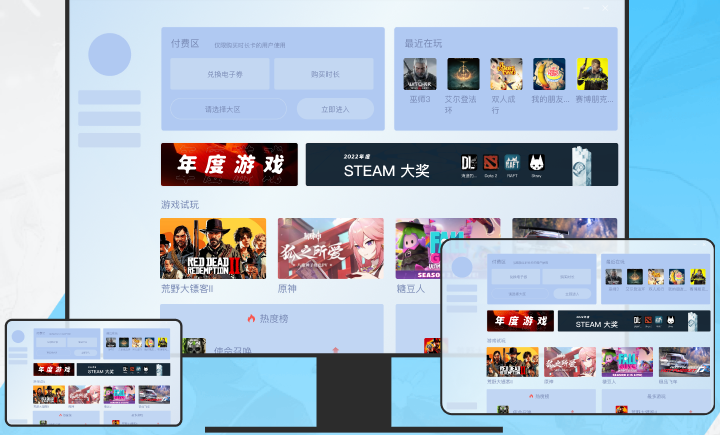
Task: Tap the redeem voucher button on the tablet
Action: point(516,277)
